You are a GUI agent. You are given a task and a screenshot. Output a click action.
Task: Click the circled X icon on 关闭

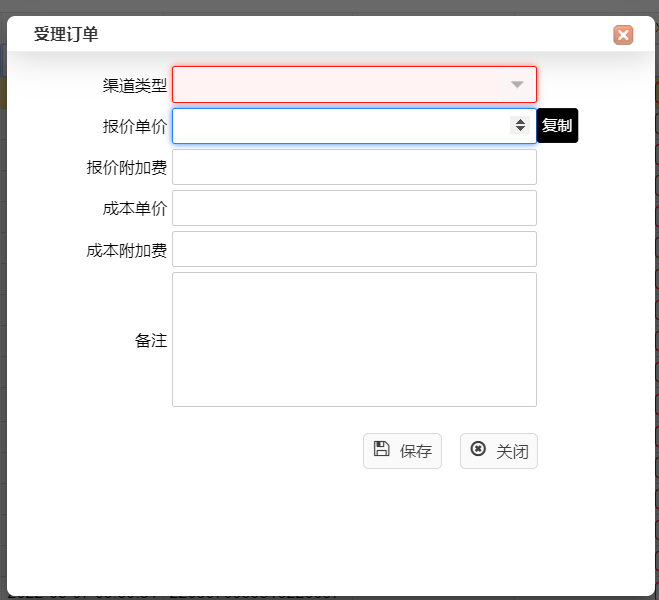pyautogui.click(x=478, y=449)
